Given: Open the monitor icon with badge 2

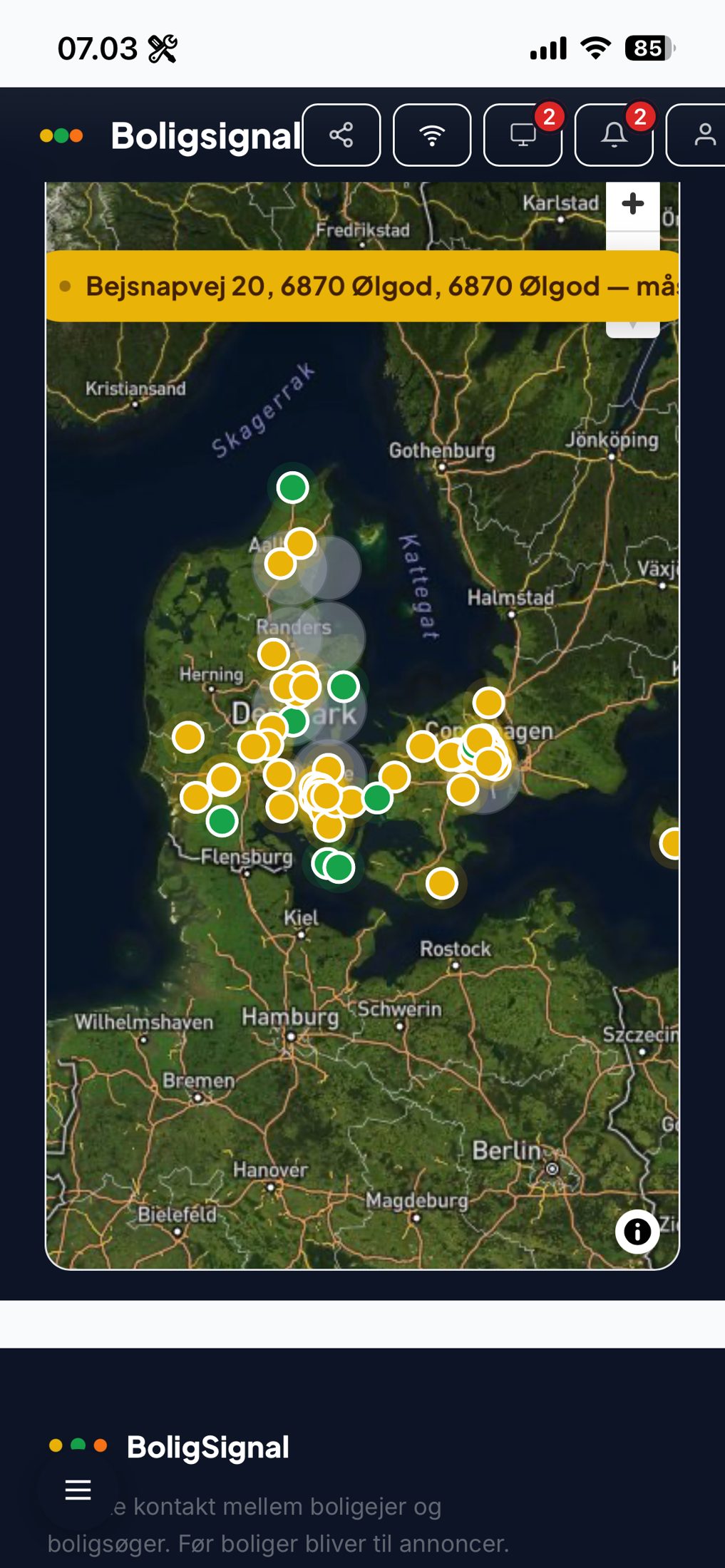Looking at the screenshot, I should (523, 135).
